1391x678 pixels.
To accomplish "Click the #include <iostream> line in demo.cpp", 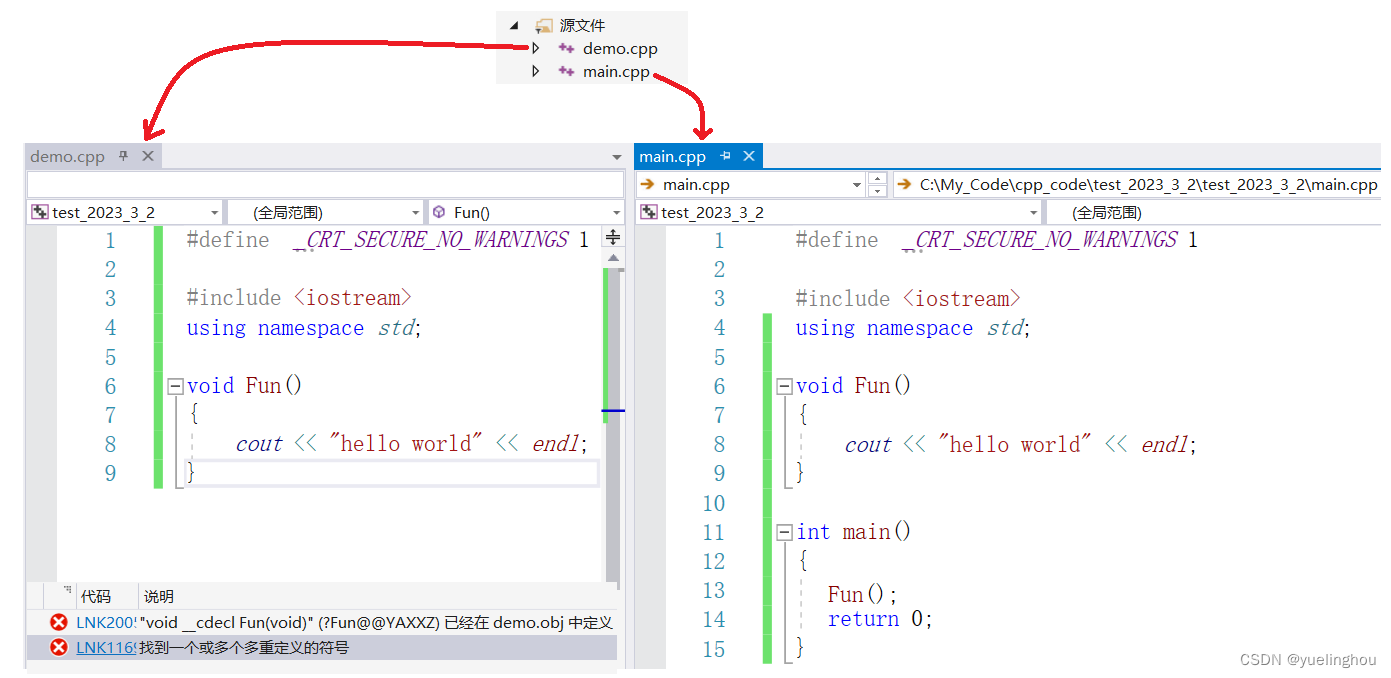I will [299, 298].
